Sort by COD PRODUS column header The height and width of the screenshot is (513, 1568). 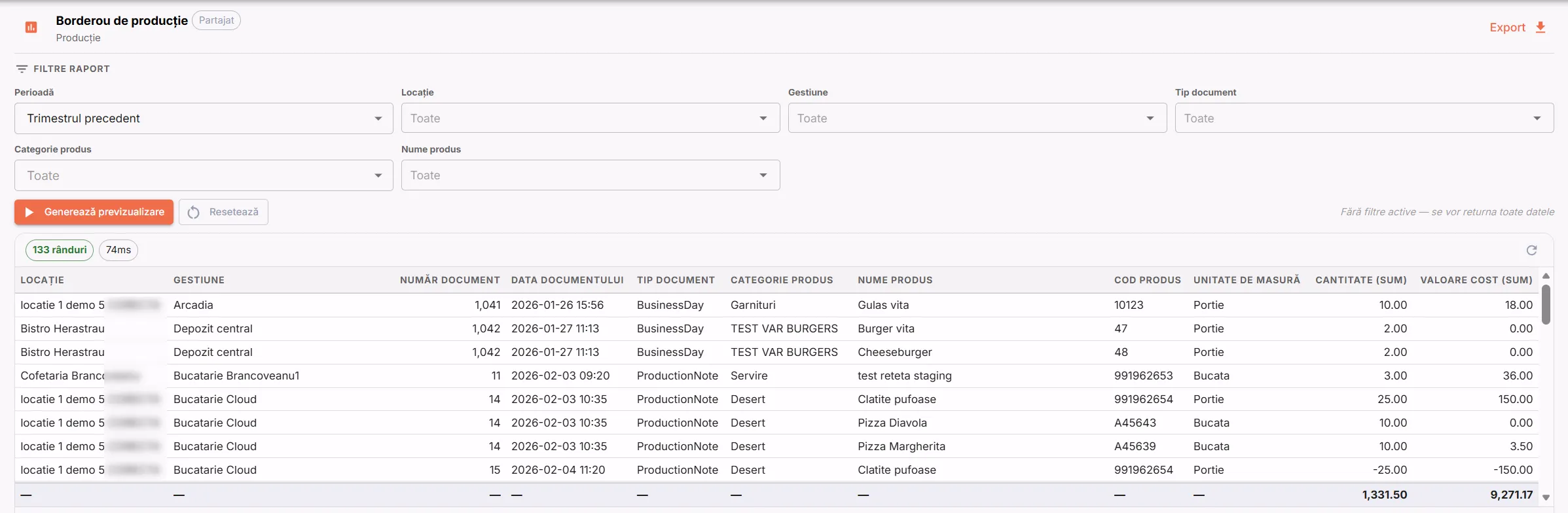click(x=1148, y=280)
